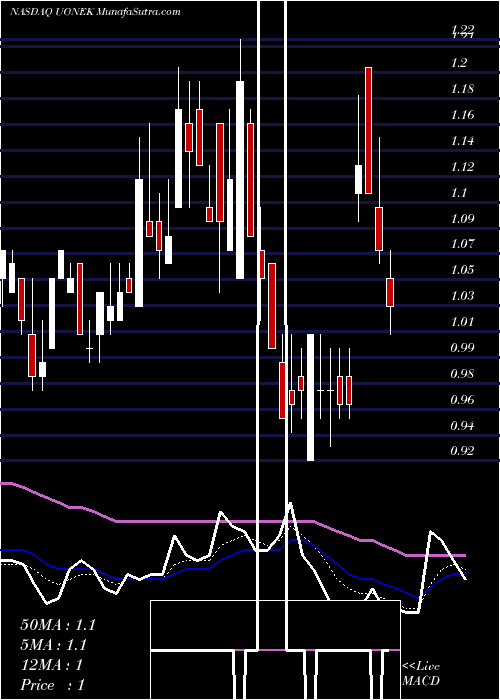This screenshot has width=500, height=700.
Task: Click the 0.98 price axis label
Action: coord(462,373)
